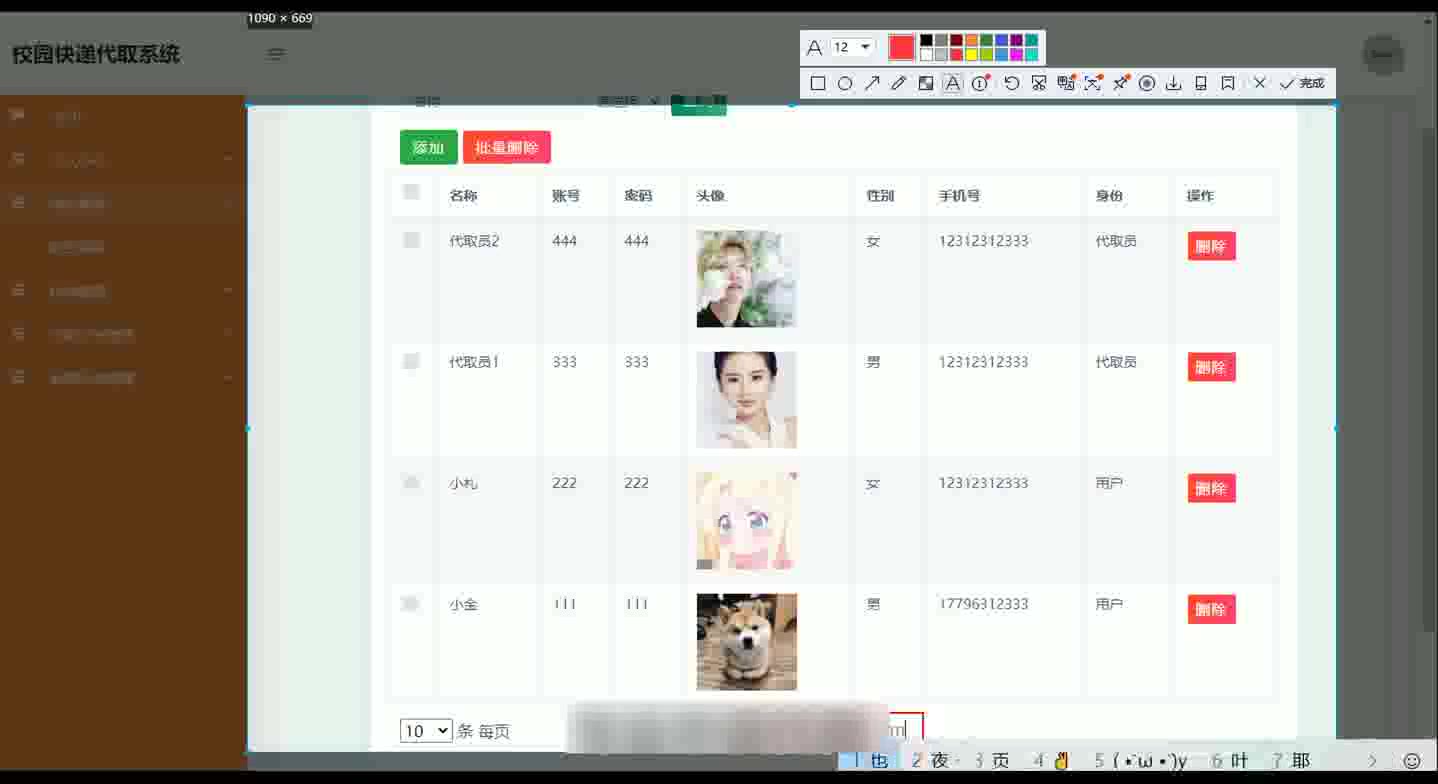Choose IME candidate 2 夜
This screenshot has height=784, width=1438.
pyautogui.click(x=930, y=761)
